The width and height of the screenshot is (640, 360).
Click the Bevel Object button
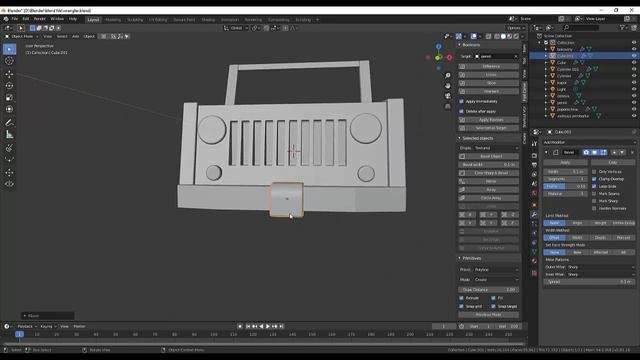pos(489,156)
